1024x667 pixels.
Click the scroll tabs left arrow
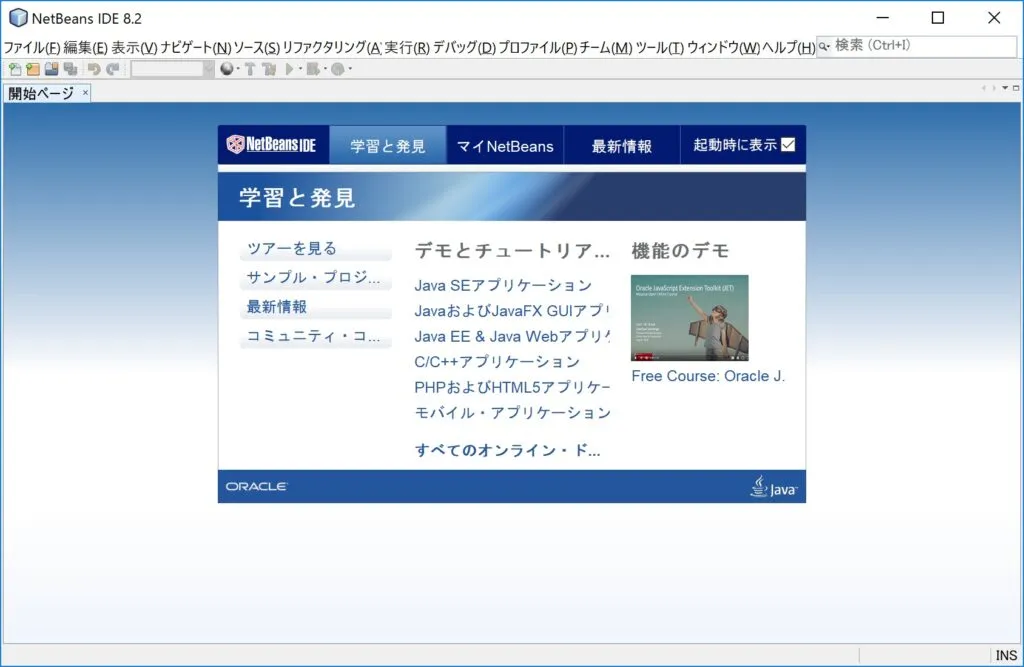pos(984,88)
